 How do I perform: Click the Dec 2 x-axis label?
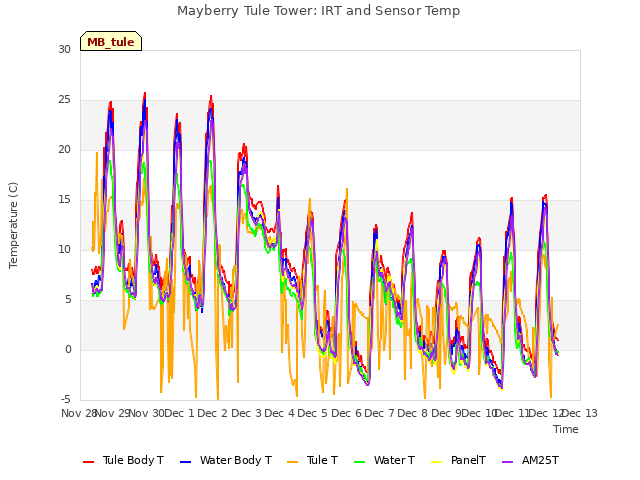(x=212, y=413)
